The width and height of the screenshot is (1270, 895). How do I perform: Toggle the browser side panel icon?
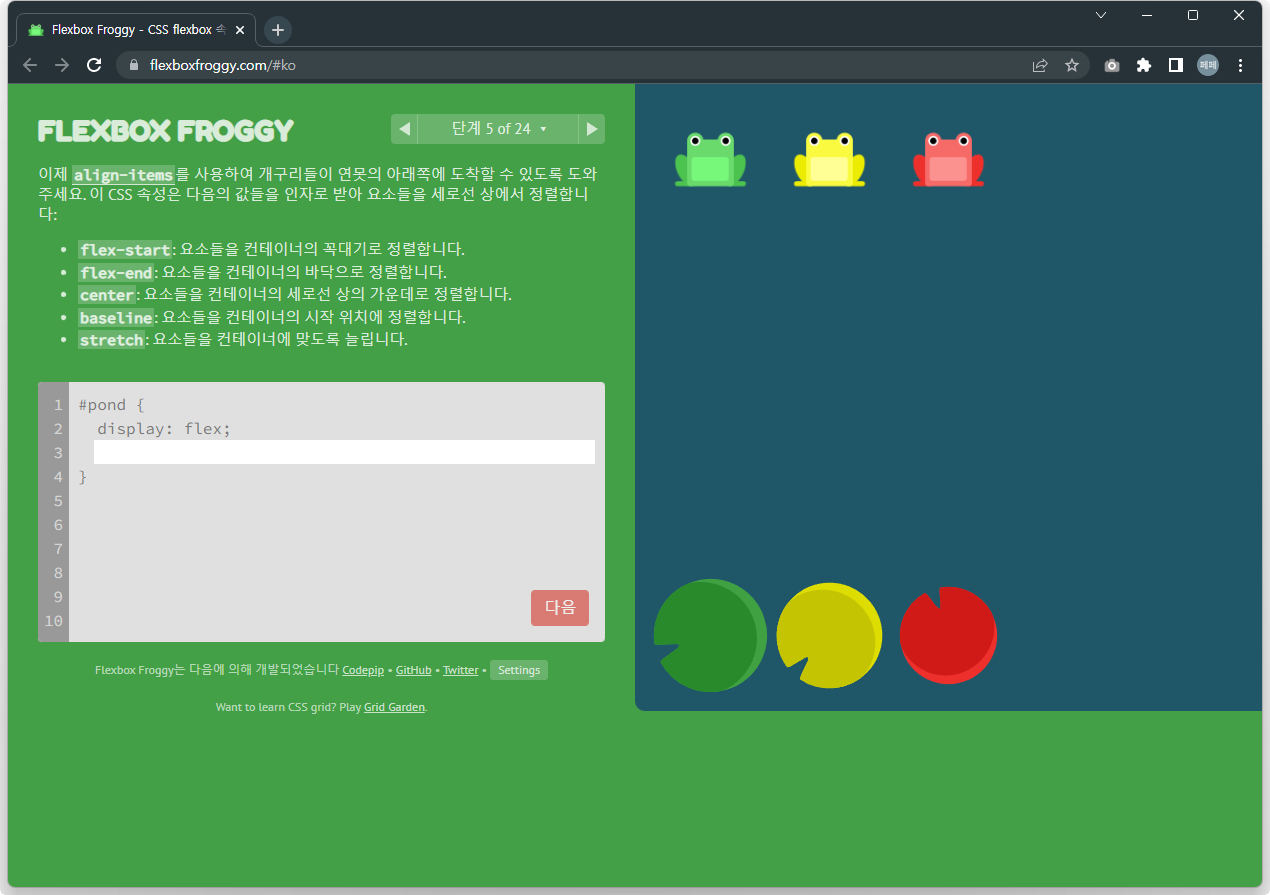[1176, 65]
